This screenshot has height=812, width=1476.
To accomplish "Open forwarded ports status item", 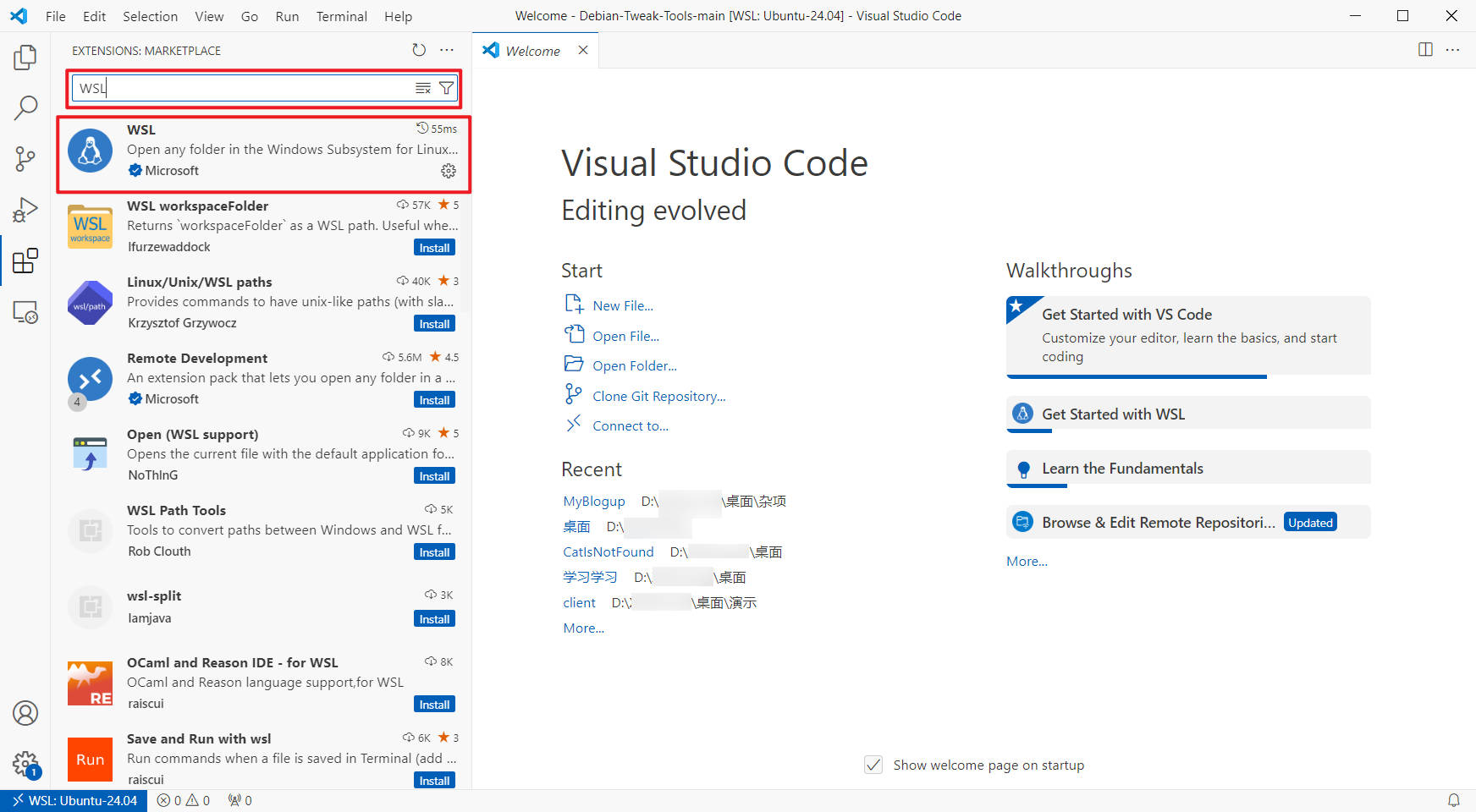I will (x=240, y=800).
